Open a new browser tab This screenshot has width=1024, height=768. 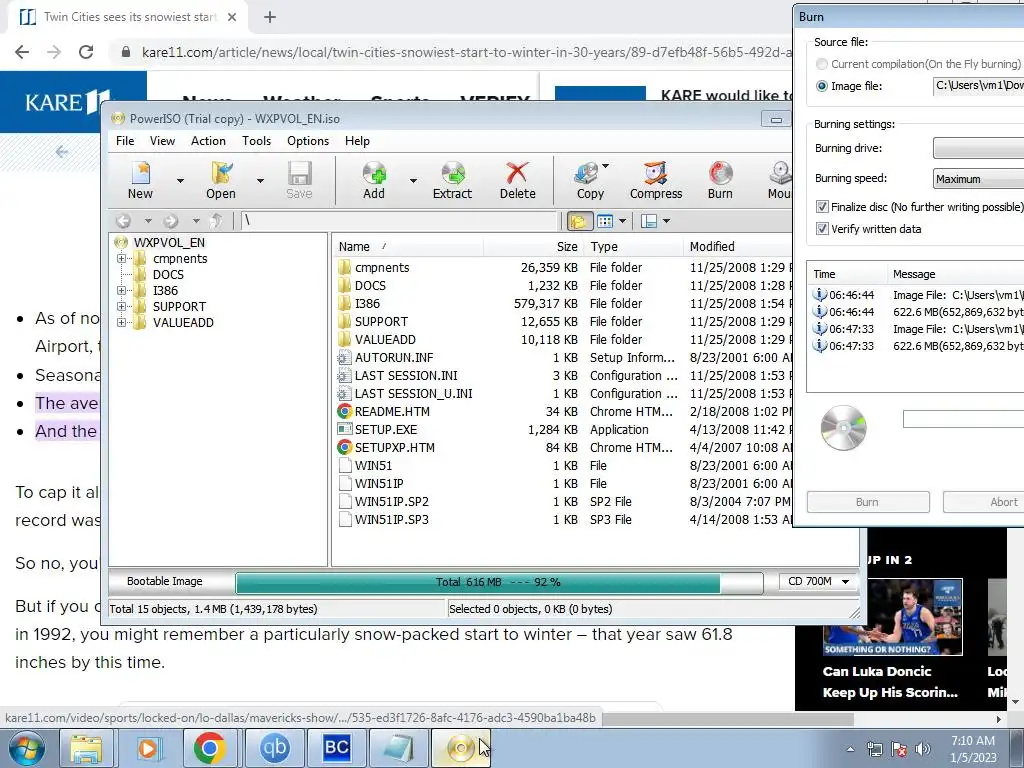[x=270, y=18]
